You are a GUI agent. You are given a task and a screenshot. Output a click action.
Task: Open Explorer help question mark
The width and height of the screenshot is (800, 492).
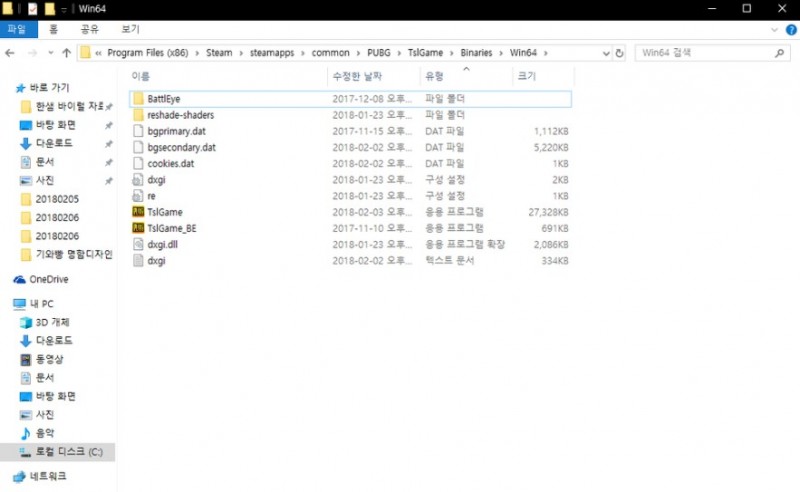point(791,30)
